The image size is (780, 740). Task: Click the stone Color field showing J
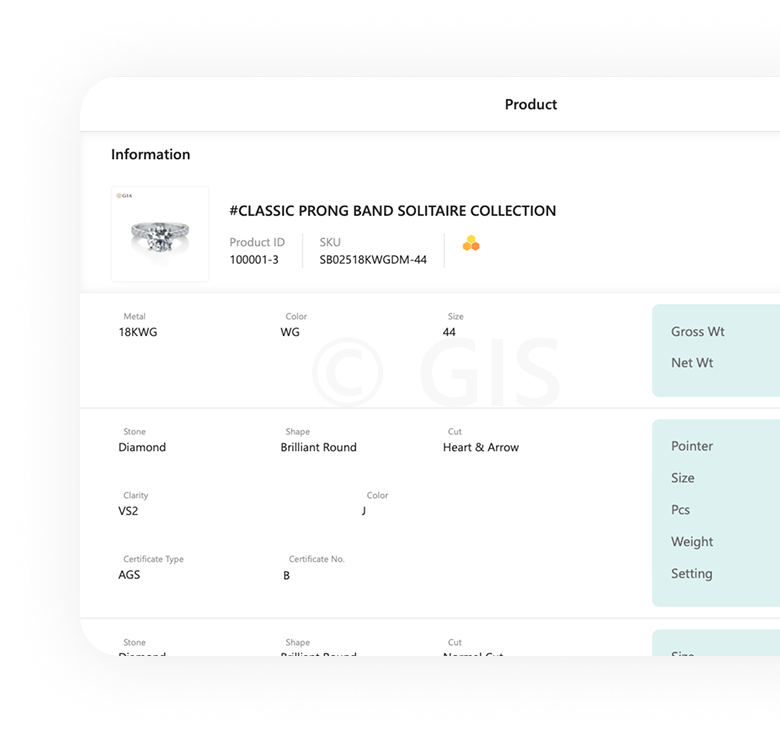point(364,511)
